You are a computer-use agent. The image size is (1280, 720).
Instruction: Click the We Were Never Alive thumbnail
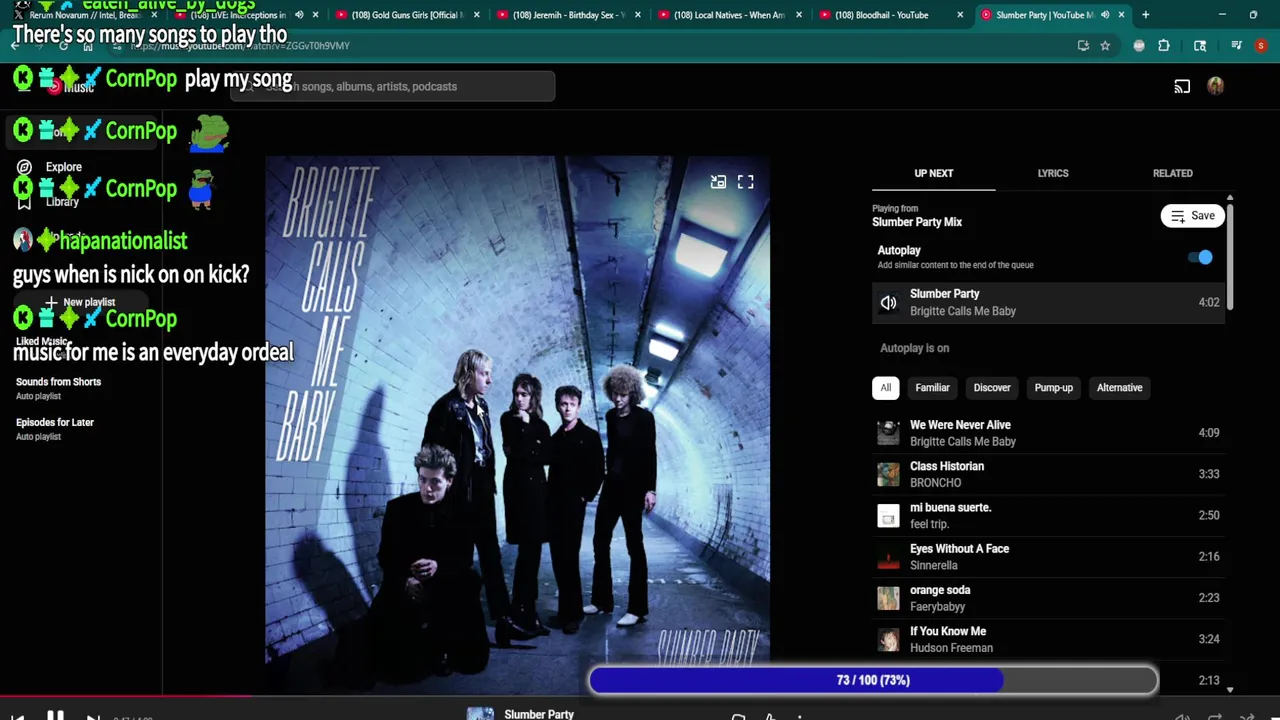tap(888, 433)
